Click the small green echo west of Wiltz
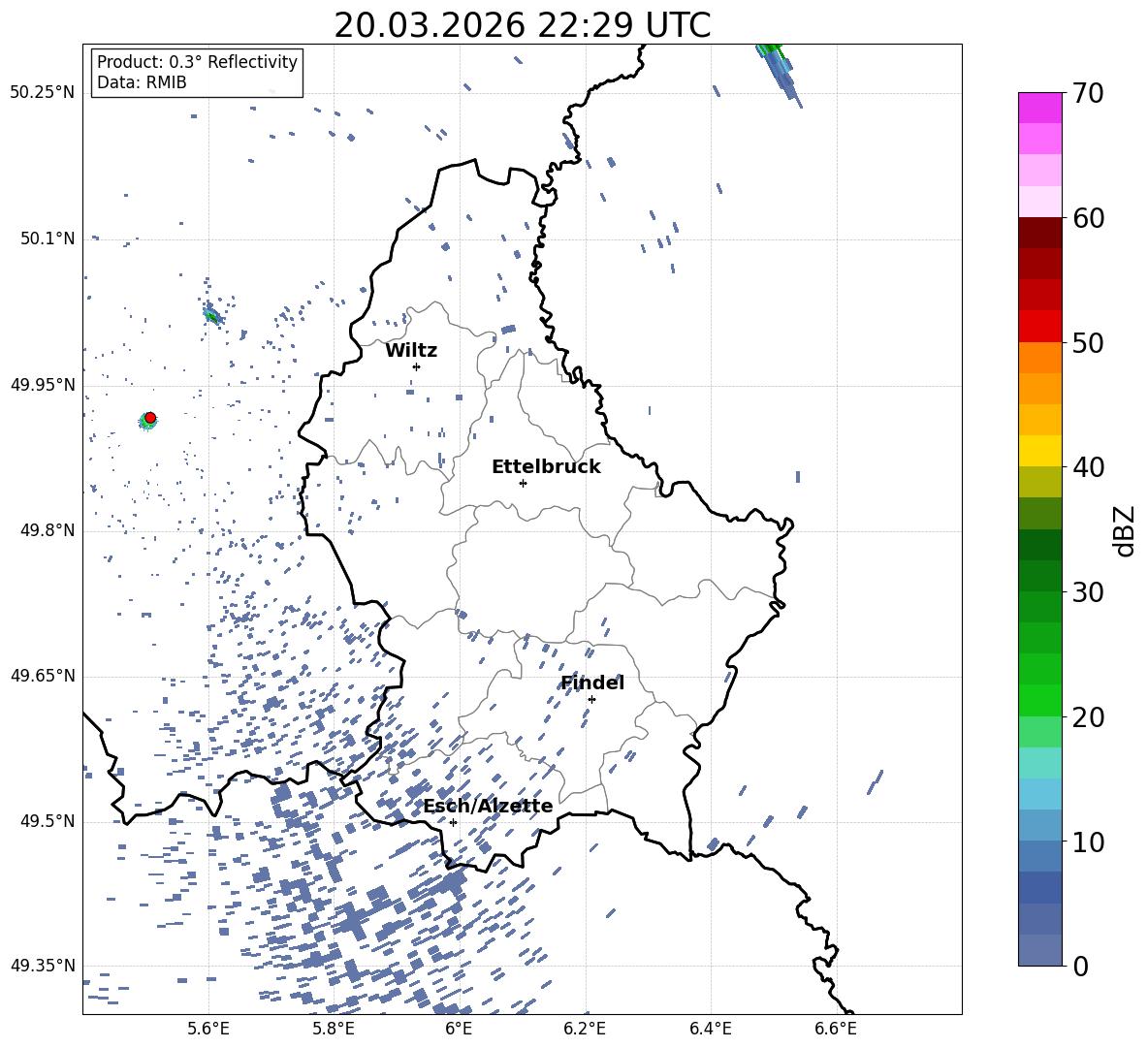The width and height of the screenshot is (1148, 1048). pyautogui.click(x=212, y=316)
